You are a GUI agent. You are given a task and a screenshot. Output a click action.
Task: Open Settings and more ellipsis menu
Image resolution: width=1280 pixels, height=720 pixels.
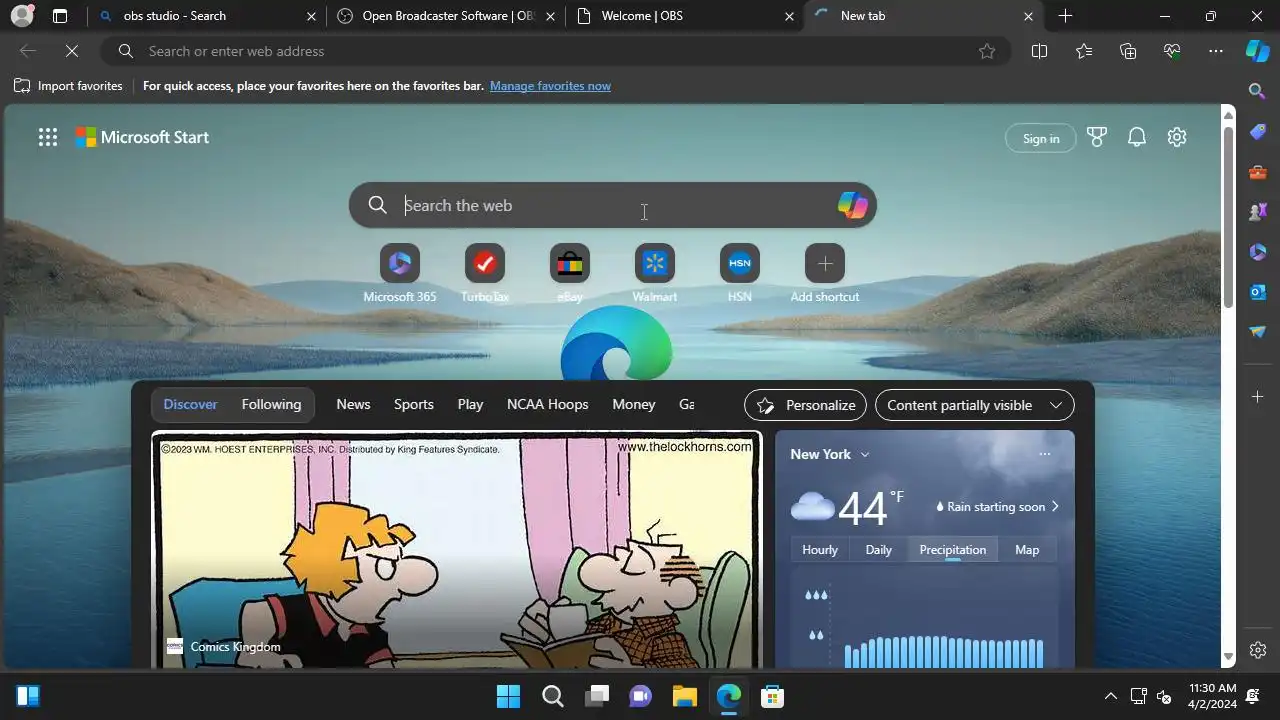1216,51
